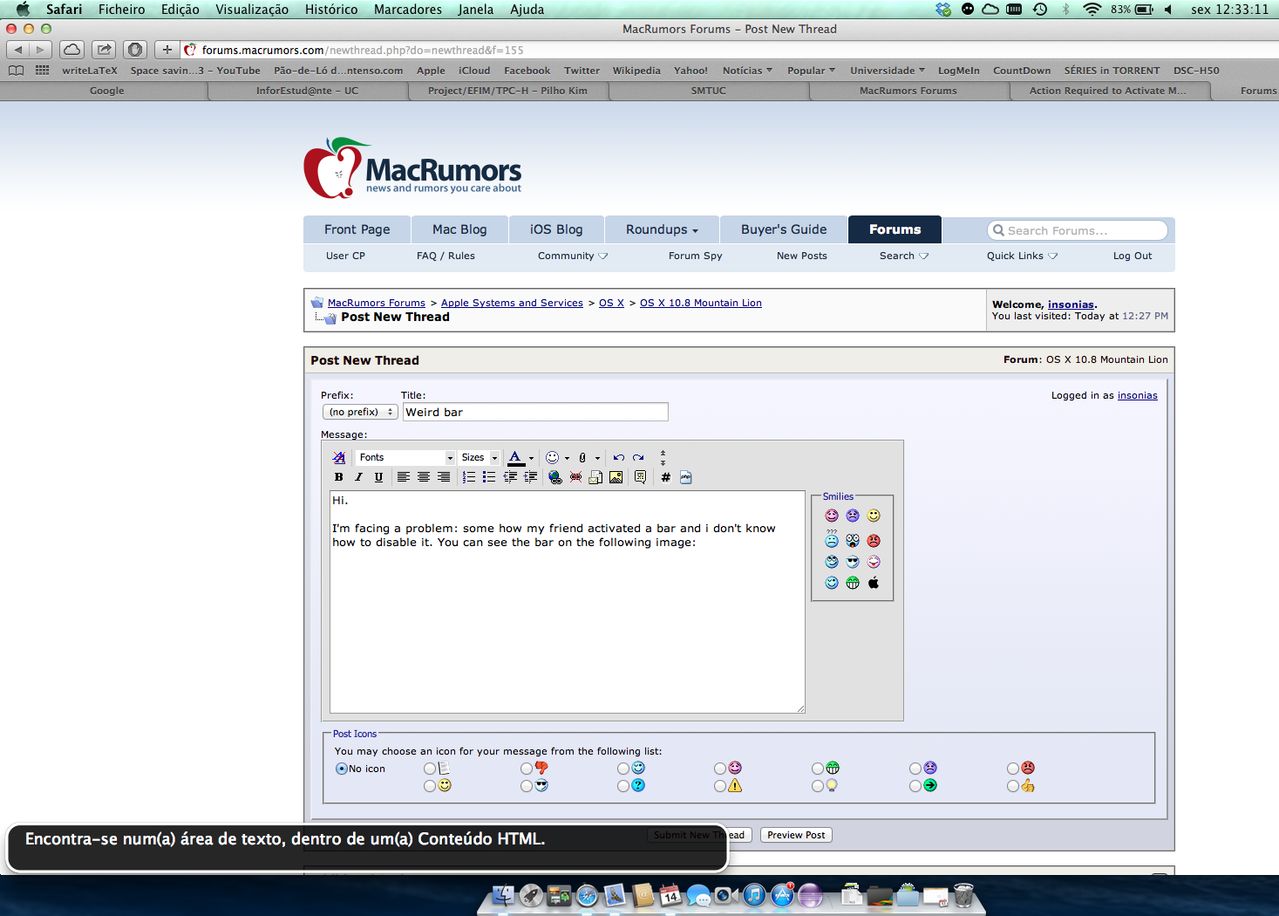Select the document post icon radio
This screenshot has height=916, width=1279.
pyautogui.click(x=430, y=769)
